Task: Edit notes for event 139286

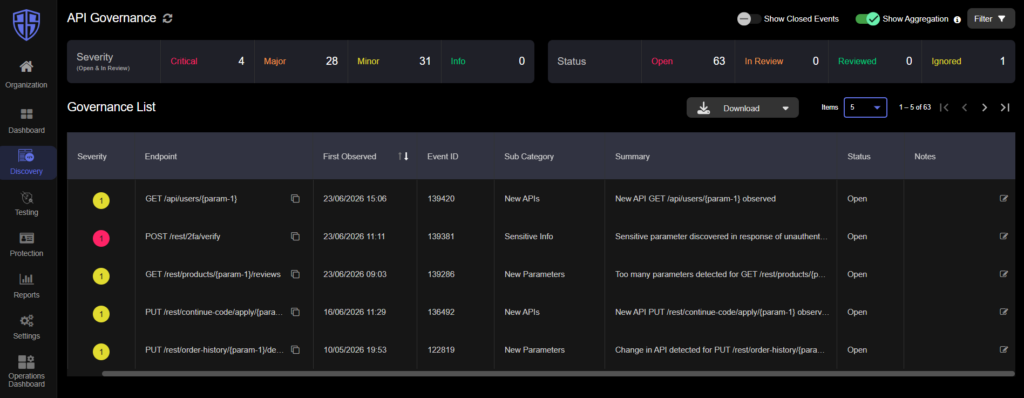Action: tap(1004, 274)
